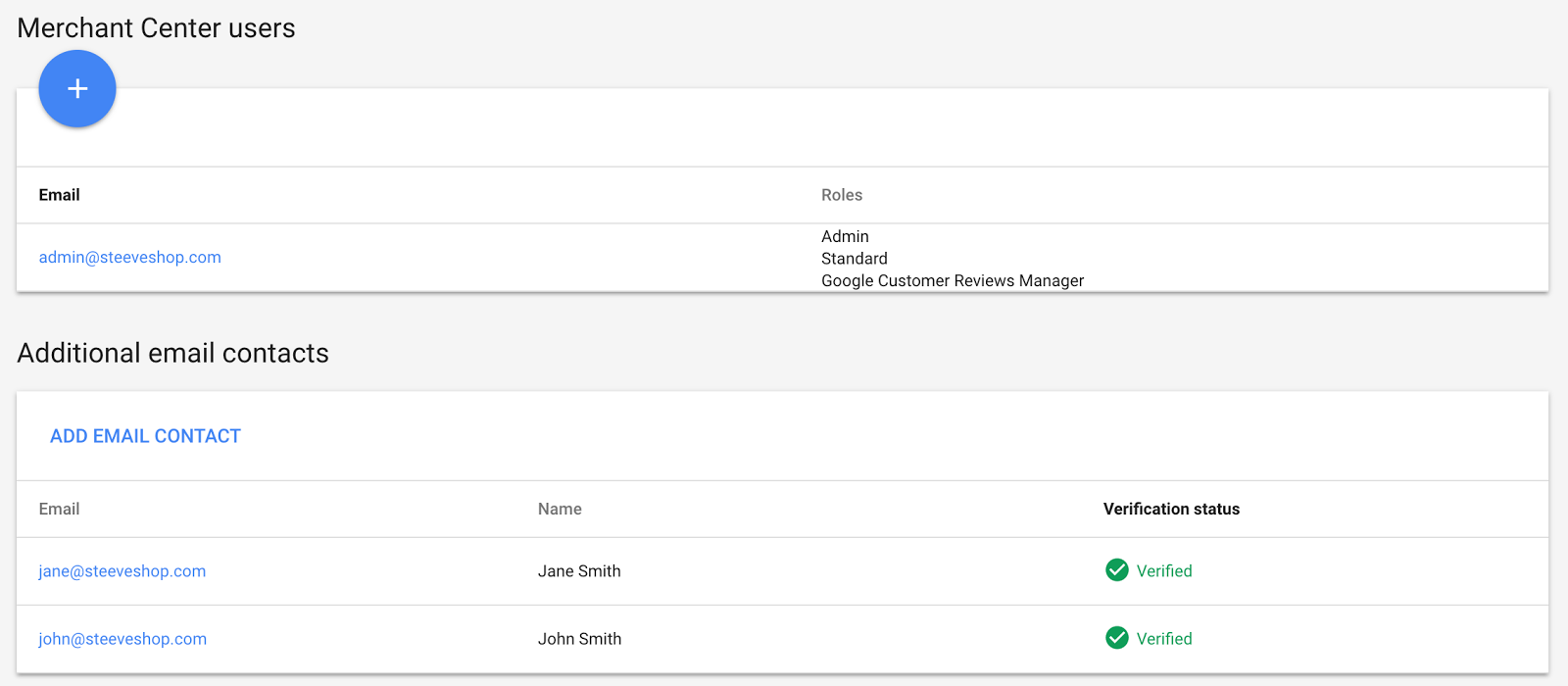The height and width of the screenshot is (686, 1568).
Task: Click the Name column header
Action: tap(560, 509)
